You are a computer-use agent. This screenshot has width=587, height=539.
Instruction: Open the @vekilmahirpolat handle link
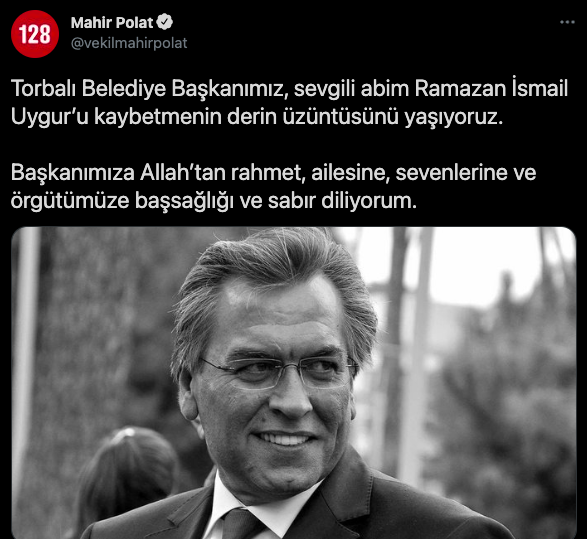(129, 43)
